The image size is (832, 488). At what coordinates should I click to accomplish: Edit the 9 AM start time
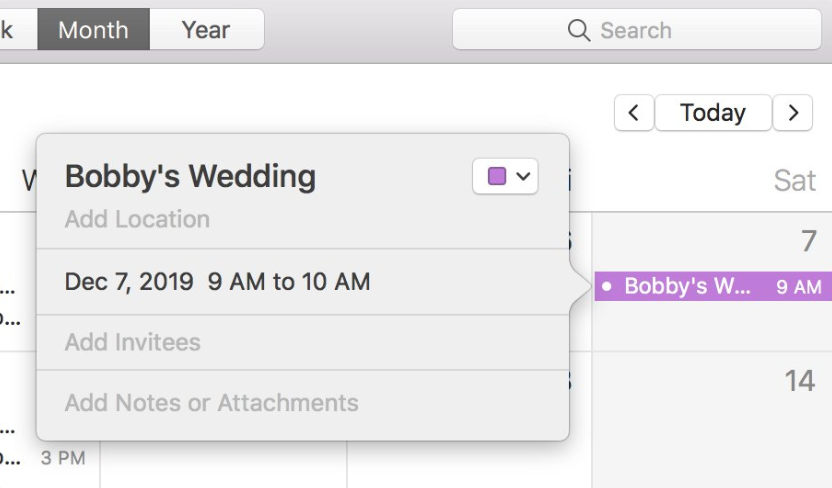coord(237,282)
